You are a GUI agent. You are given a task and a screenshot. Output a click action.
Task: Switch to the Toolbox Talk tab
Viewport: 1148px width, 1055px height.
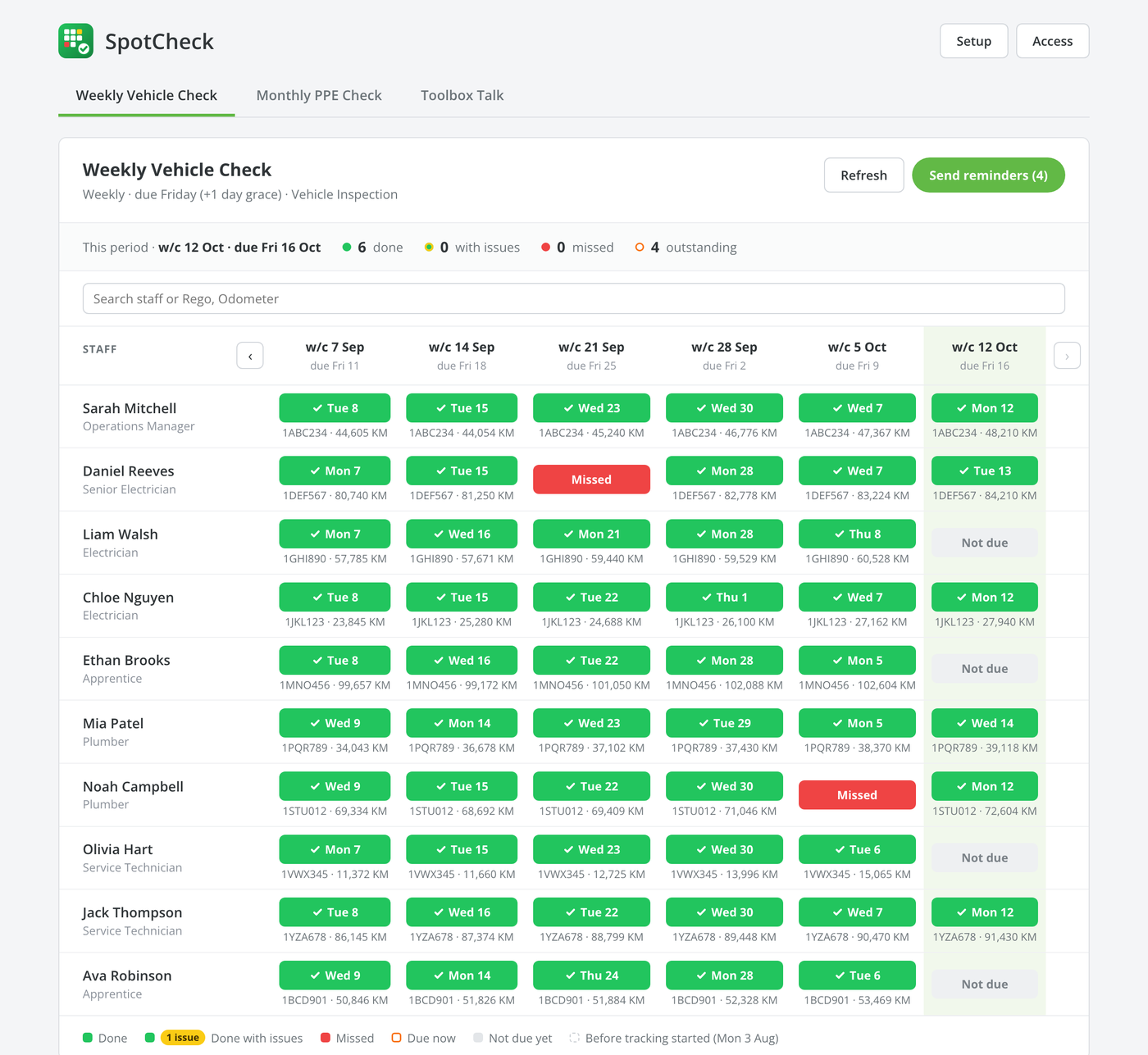coord(462,95)
